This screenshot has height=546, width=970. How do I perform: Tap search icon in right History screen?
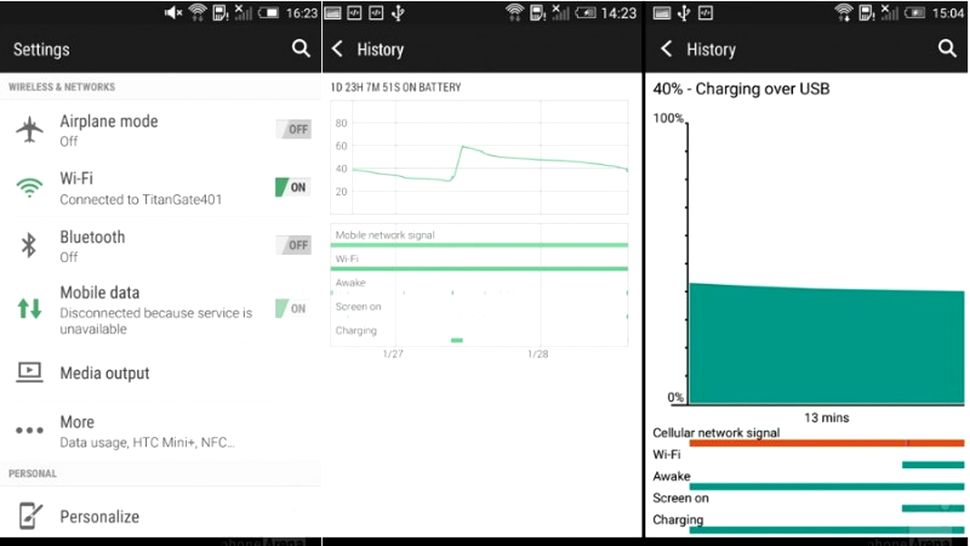947,48
